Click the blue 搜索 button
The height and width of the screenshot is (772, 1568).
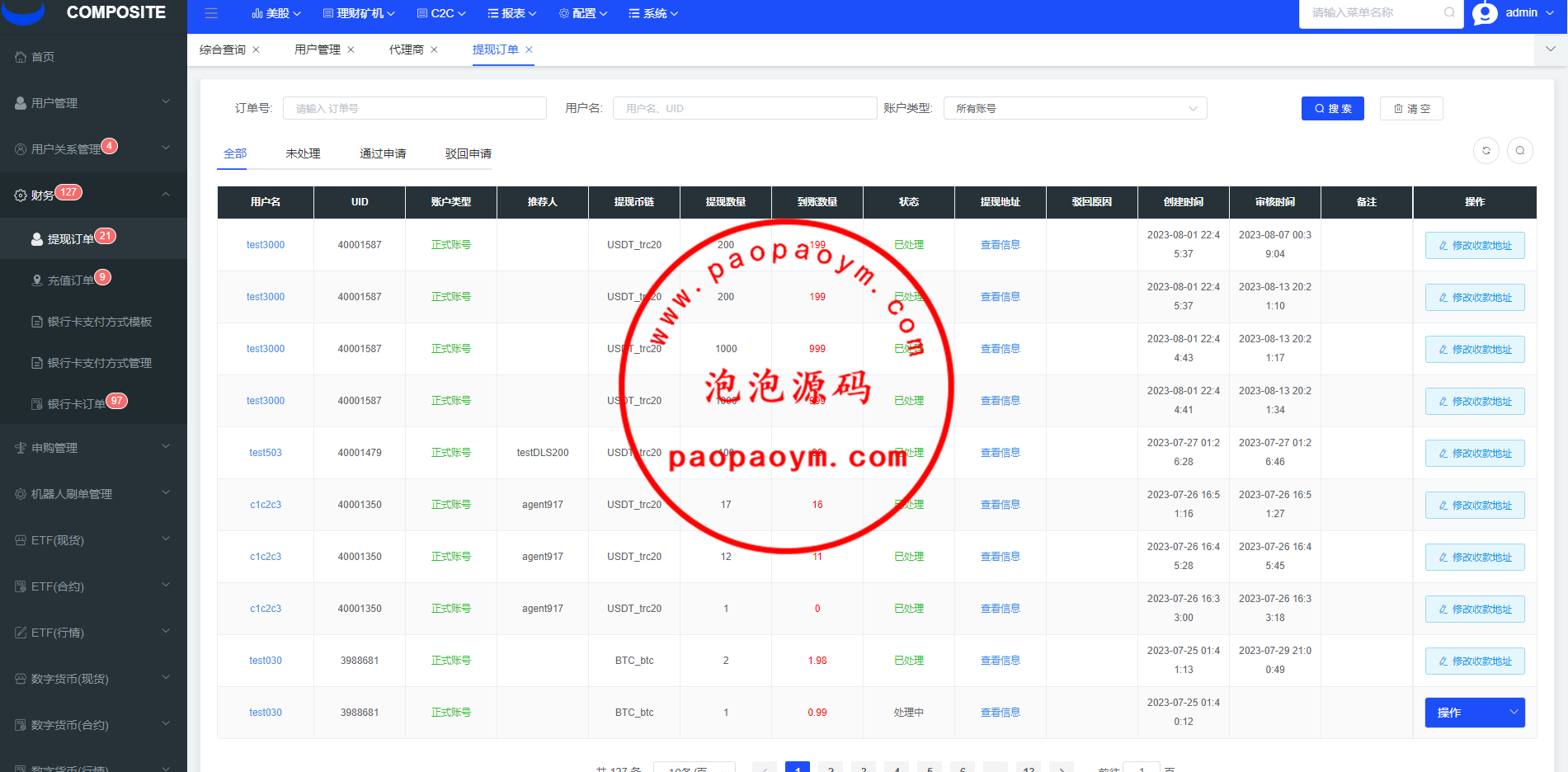pos(1333,108)
